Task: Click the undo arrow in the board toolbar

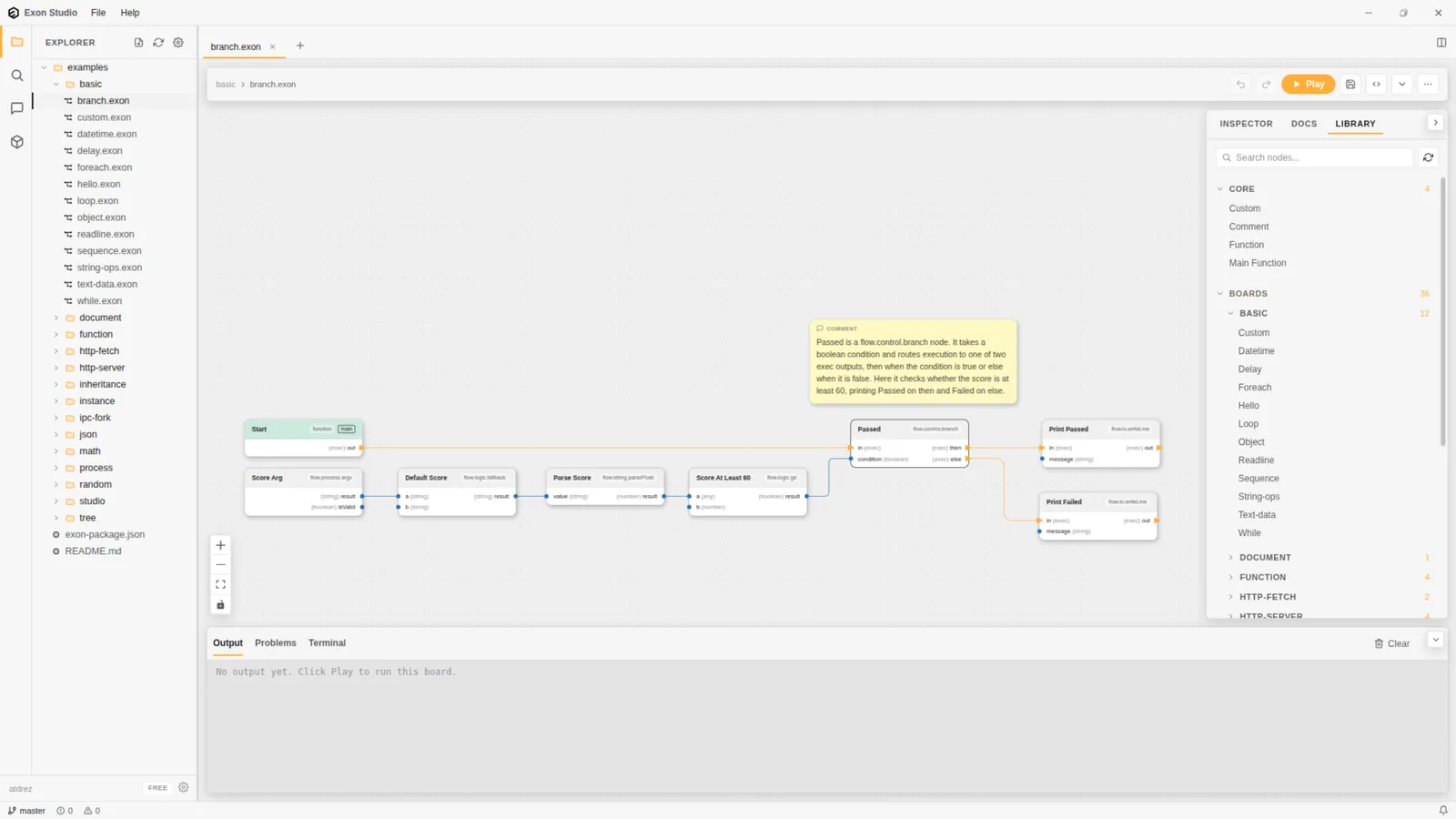Action: point(1240,85)
